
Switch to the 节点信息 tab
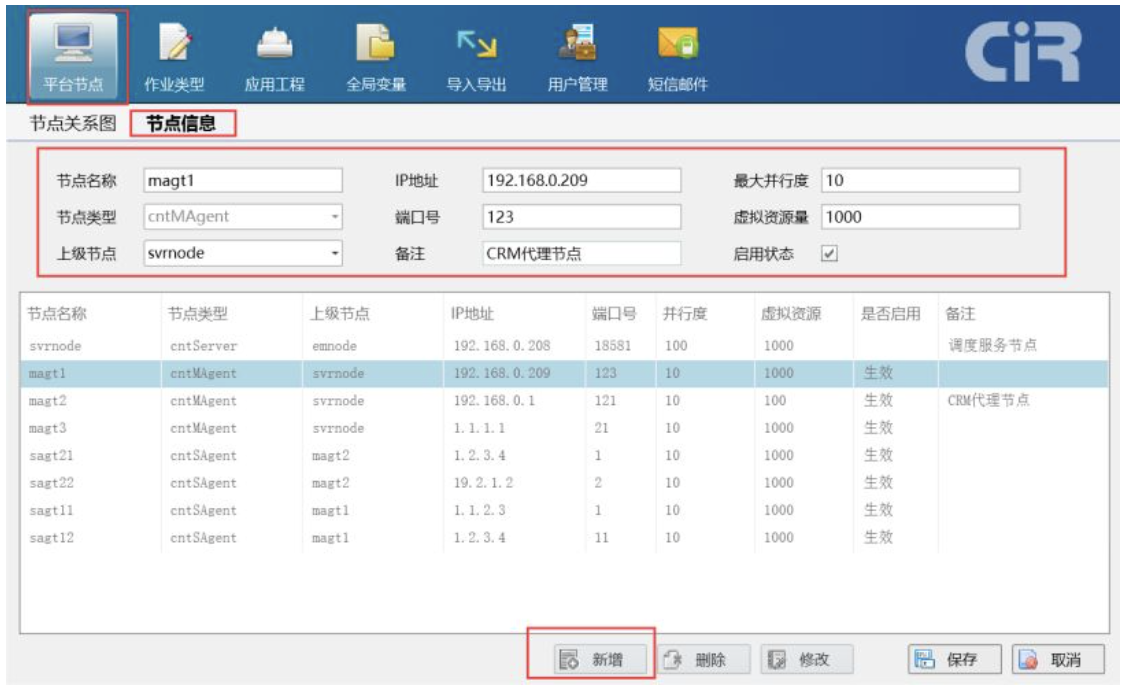point(181,124)
